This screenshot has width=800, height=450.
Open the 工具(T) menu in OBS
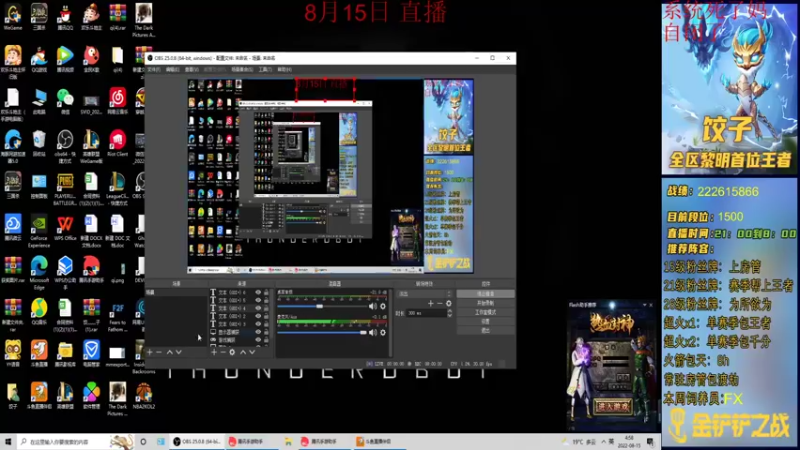(x=265, y=69)
